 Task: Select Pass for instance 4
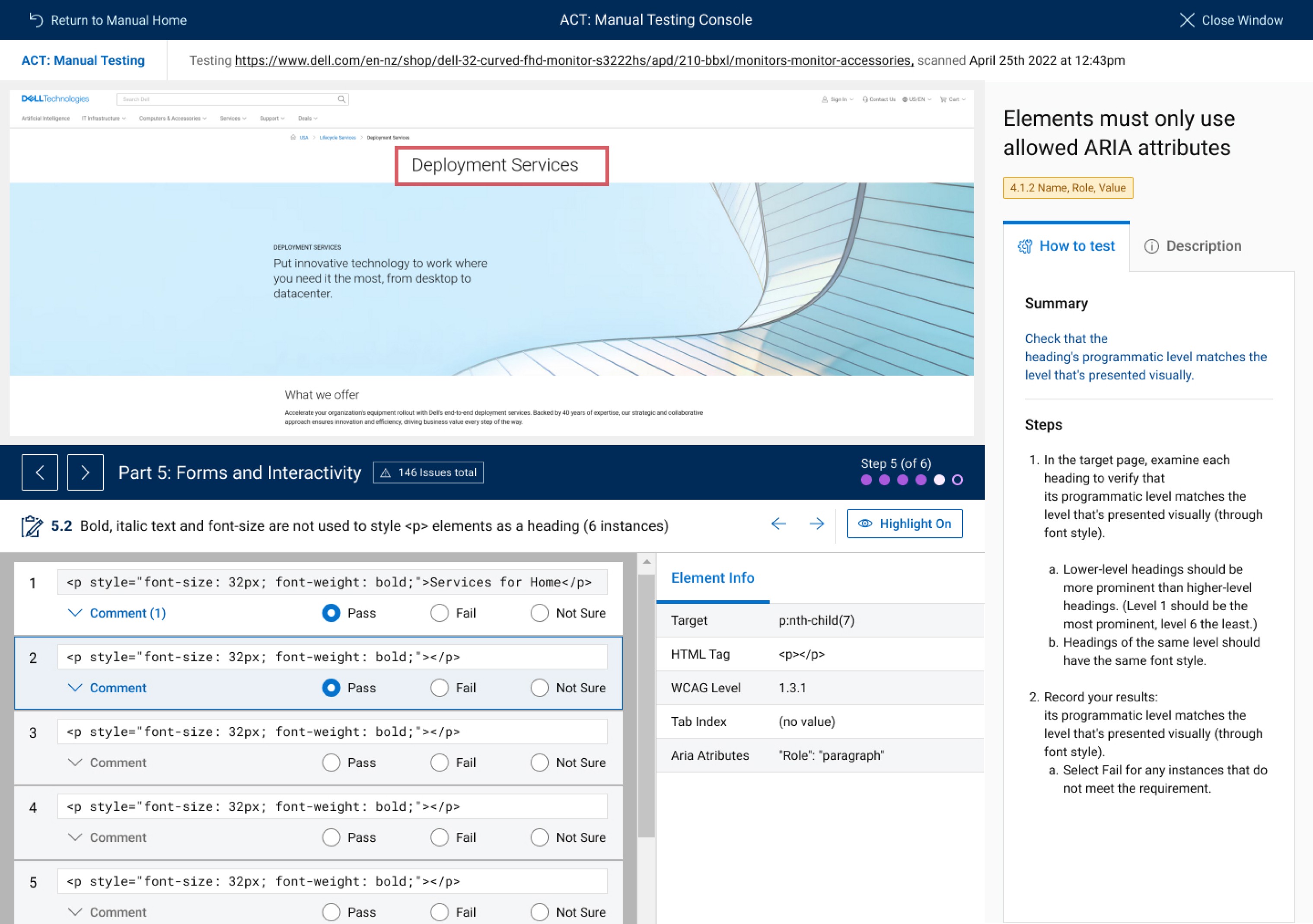(x=331, y=838)
